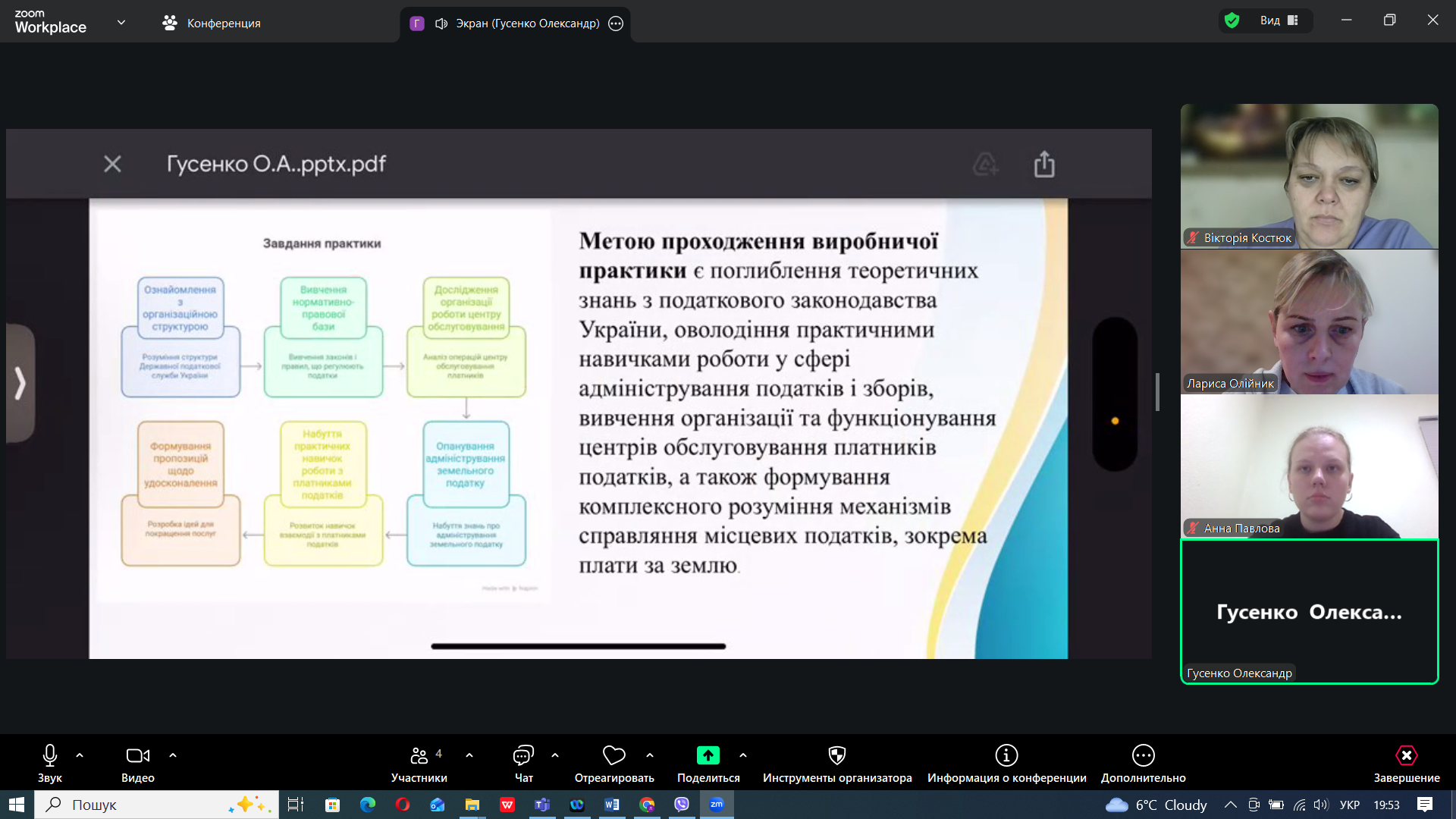Click the React heart icon

click(613, 755)
